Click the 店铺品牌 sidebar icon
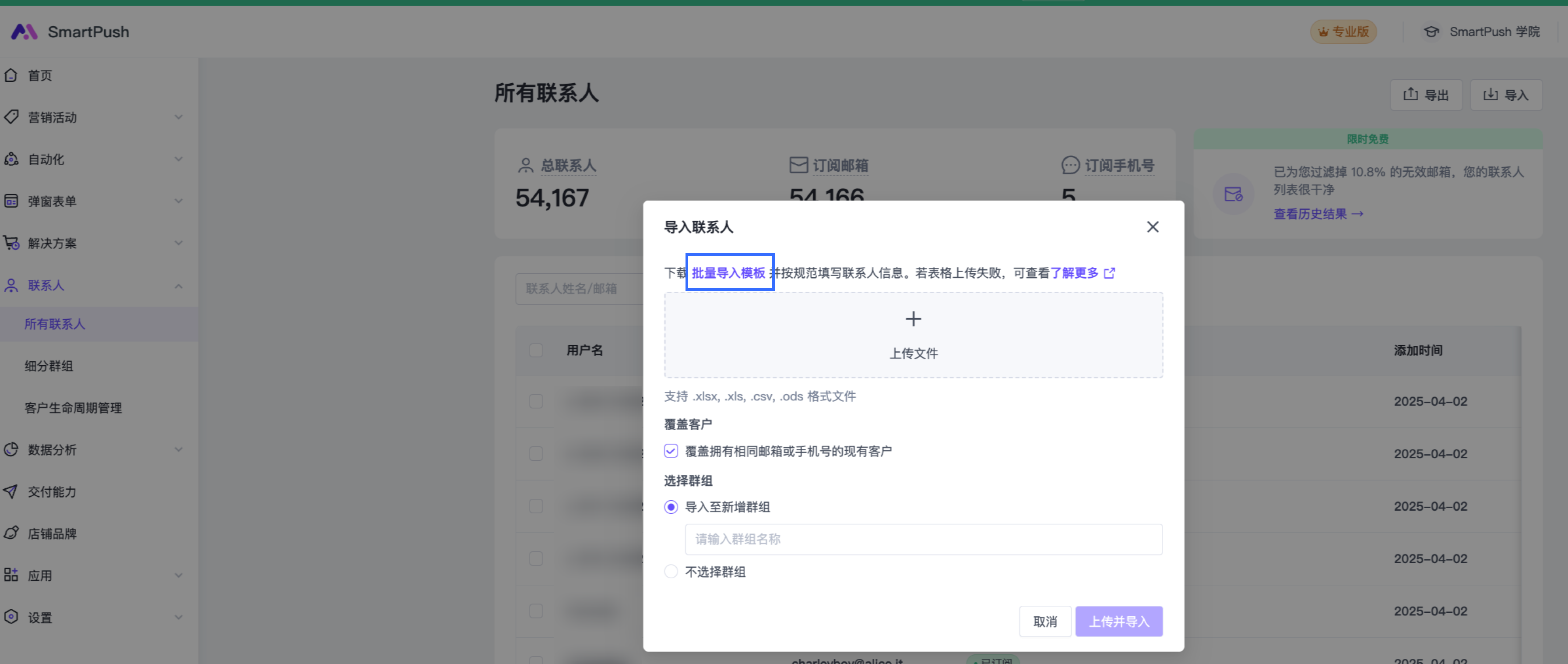Screen dimensions: 1568x664 click(11, 533)
